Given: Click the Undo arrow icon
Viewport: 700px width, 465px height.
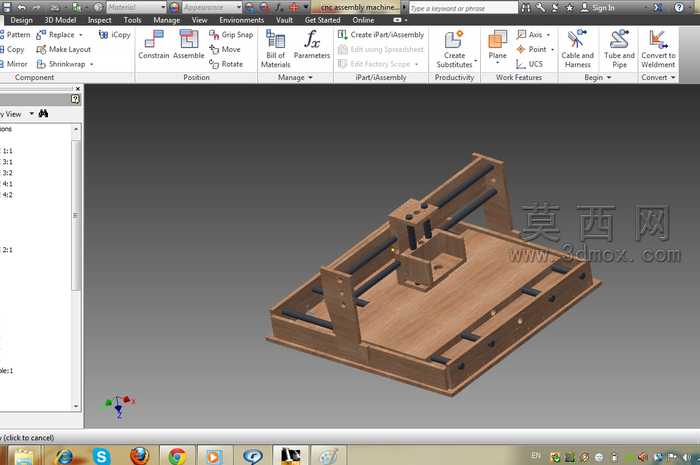Looking at the screenshot, I should [x=21, y=7].
